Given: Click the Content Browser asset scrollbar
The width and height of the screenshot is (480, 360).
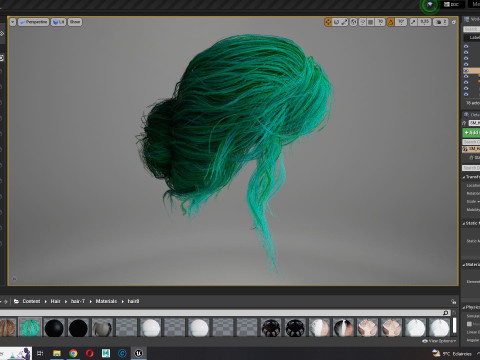Looking at the screenshot, I should click(x=454, y=325).
